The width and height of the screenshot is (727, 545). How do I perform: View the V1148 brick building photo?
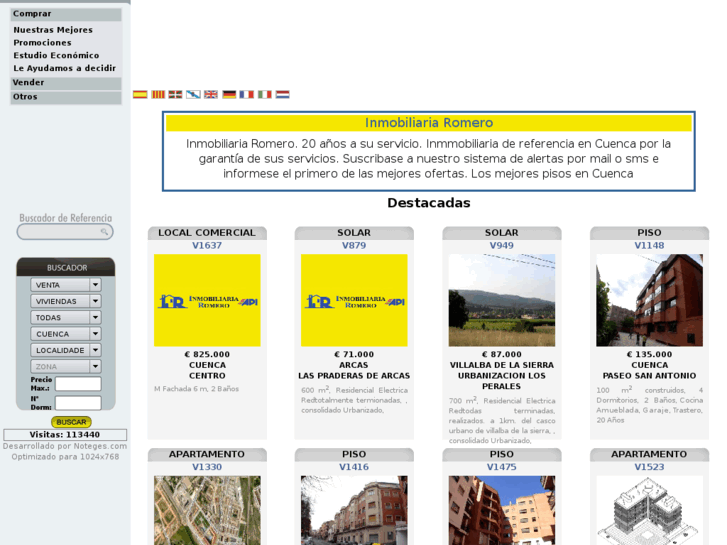coord(649,300)
